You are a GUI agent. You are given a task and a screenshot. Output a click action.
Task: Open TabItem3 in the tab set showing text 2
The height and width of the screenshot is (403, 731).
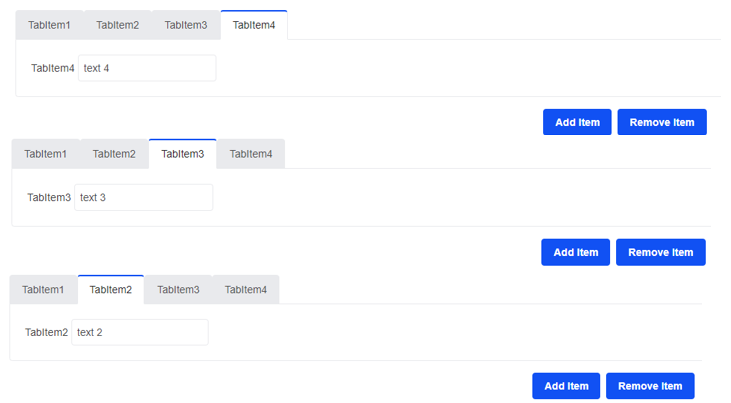click(178, 290)
